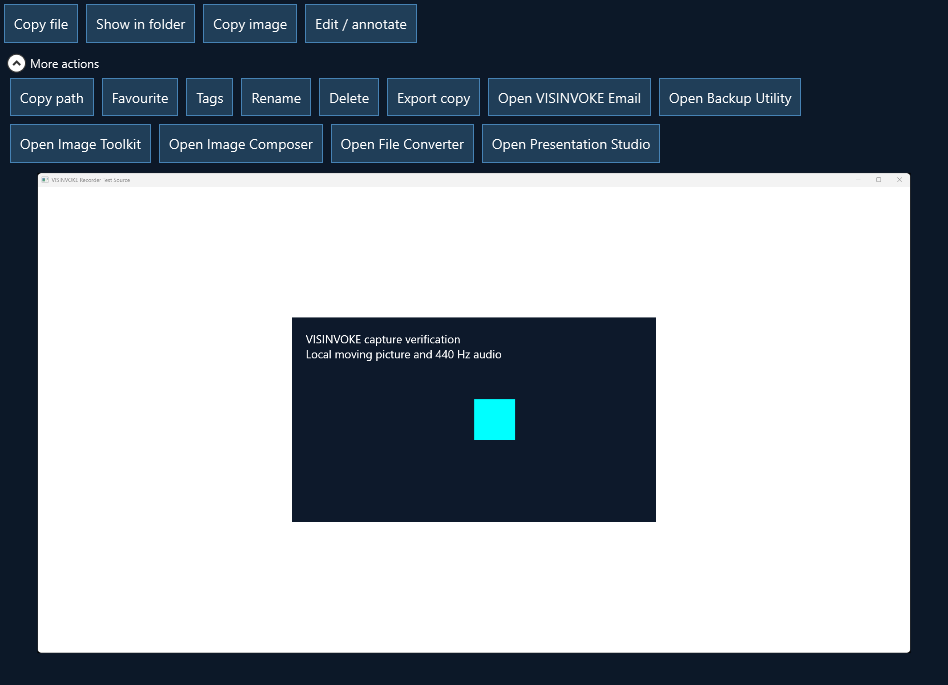
Task: Delete the captured file
Action: (x=349, y=97)
